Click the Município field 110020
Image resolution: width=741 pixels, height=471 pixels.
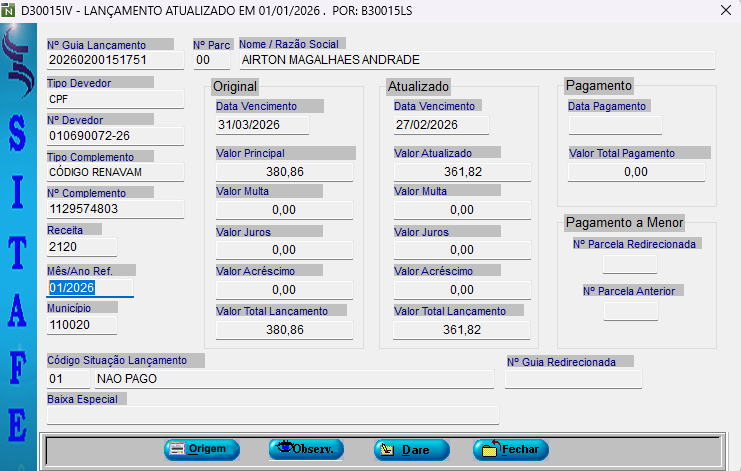pyautogui.click(x=81, y=325)
